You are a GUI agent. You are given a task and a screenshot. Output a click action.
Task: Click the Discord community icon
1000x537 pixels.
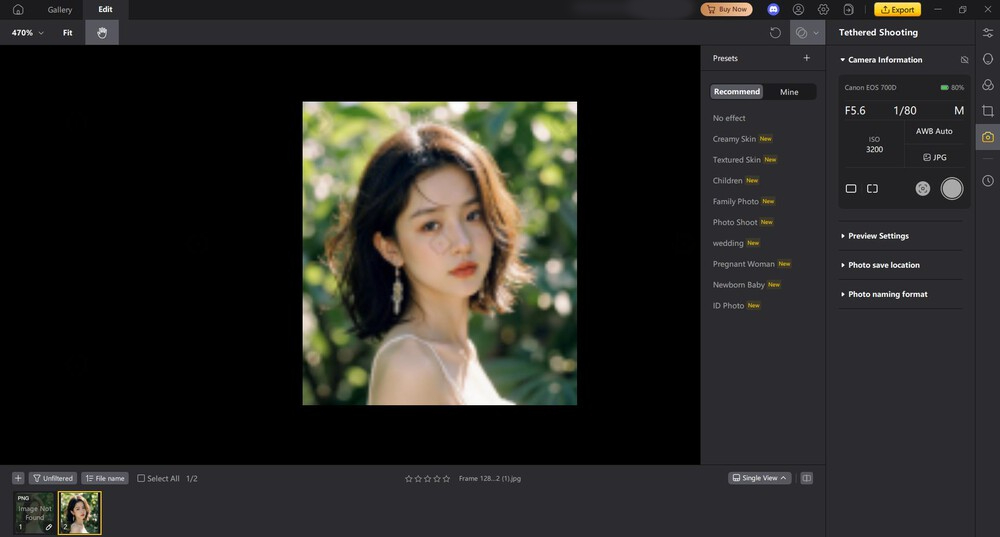(773, 9)
